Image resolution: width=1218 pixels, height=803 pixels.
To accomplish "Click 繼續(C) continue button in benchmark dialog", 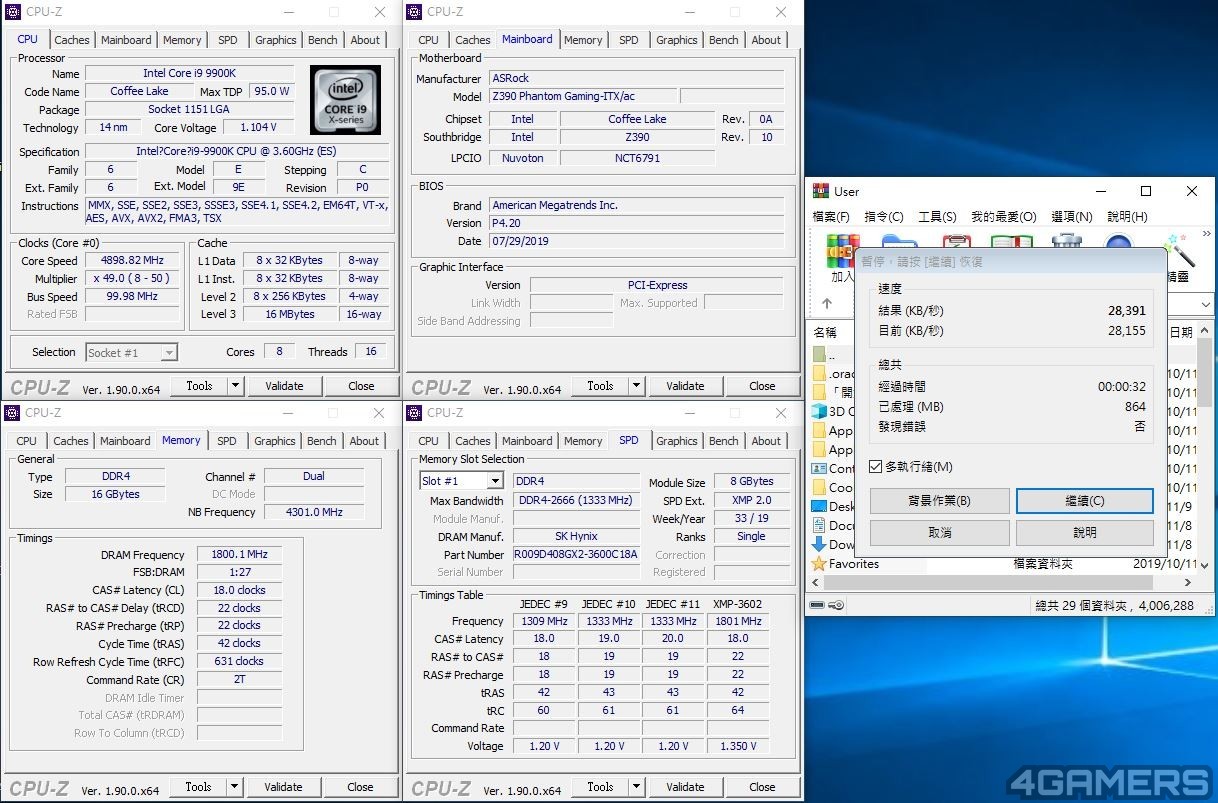I will point(1085,501).
